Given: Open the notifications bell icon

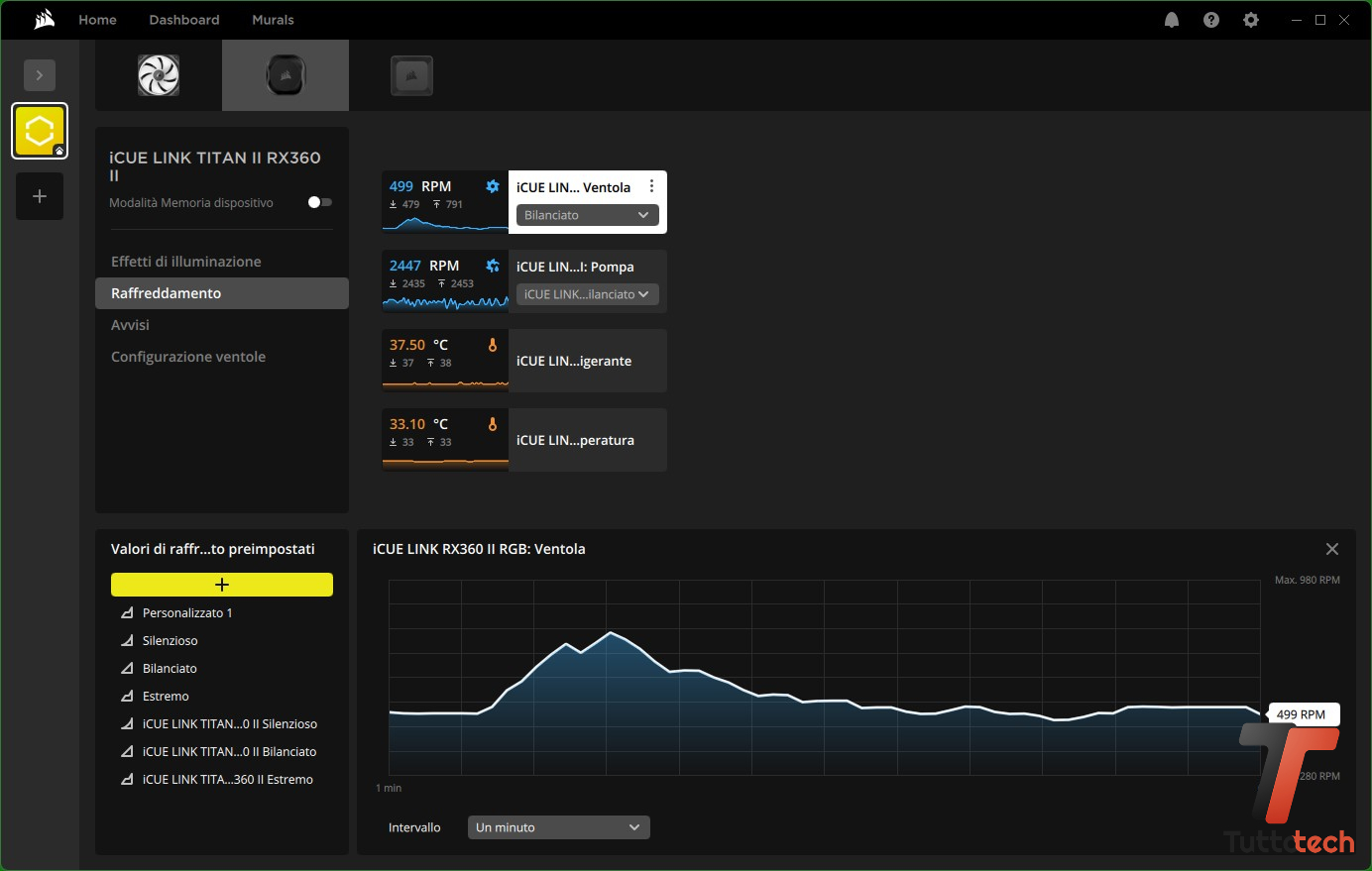Looking at the screenshot, I should (1172, 20).
